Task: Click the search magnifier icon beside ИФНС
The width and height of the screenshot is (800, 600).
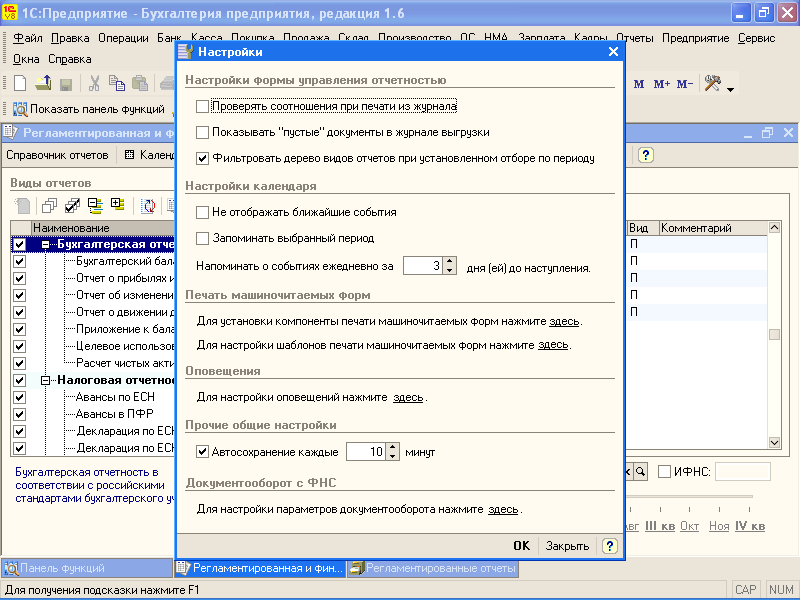Action: coord(640,471)
